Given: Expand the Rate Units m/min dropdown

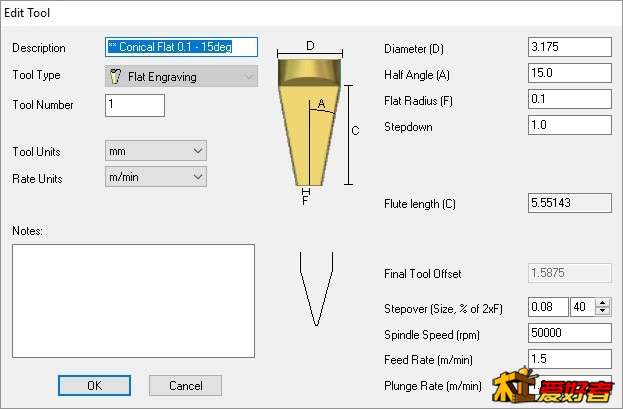Looking at the screenshot, I should point(156,177).
